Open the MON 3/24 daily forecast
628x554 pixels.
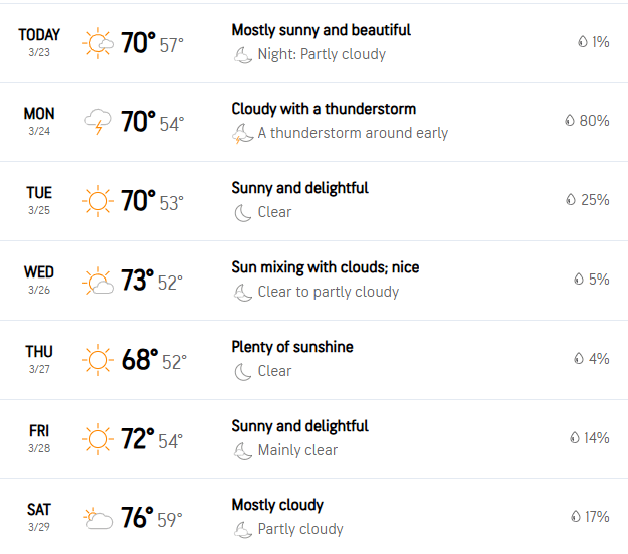tap(314, 122)
